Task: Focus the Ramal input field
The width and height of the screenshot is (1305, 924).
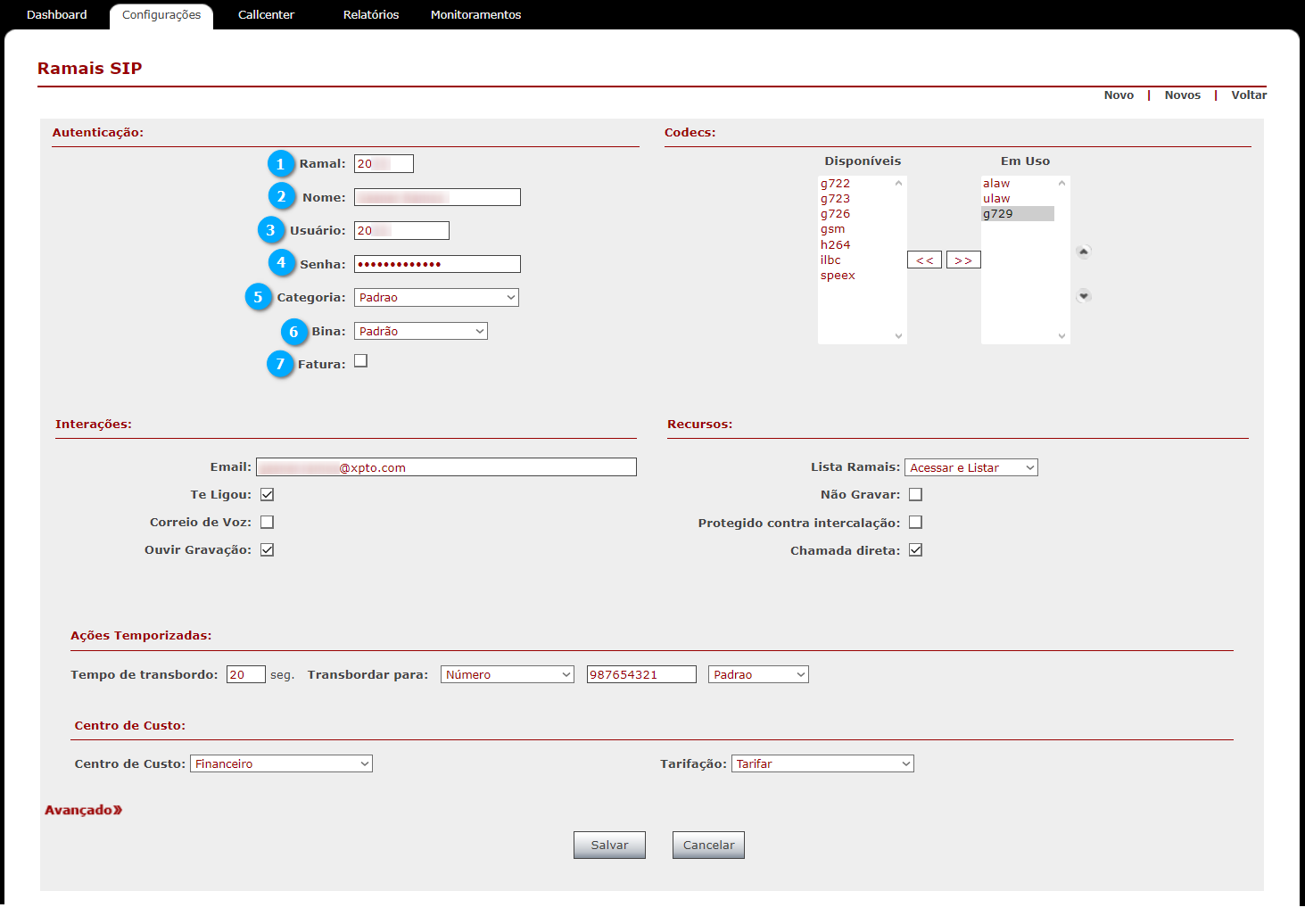Action: (384, 163)
